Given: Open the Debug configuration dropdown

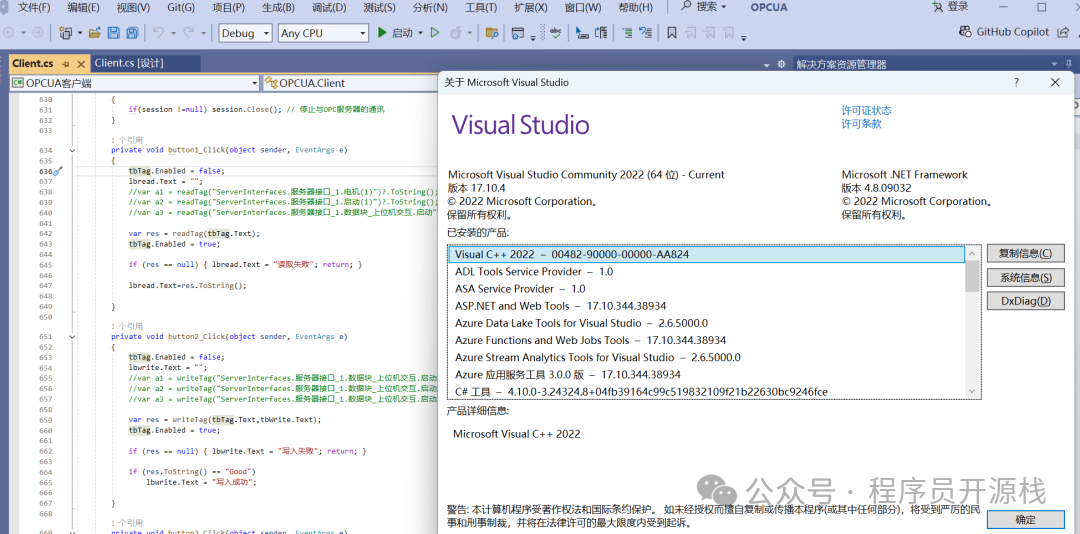Looking at the screenshot, I should tap(245, 33).
